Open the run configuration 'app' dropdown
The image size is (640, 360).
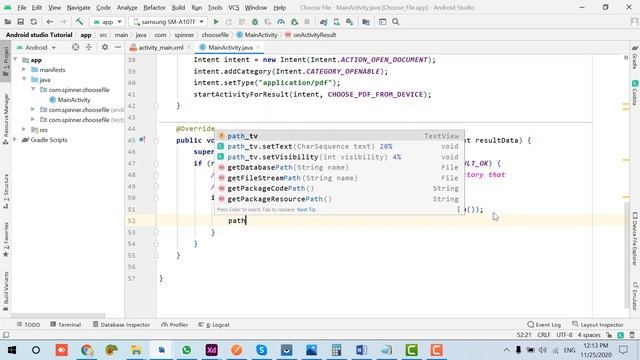[x=107, y=22]
